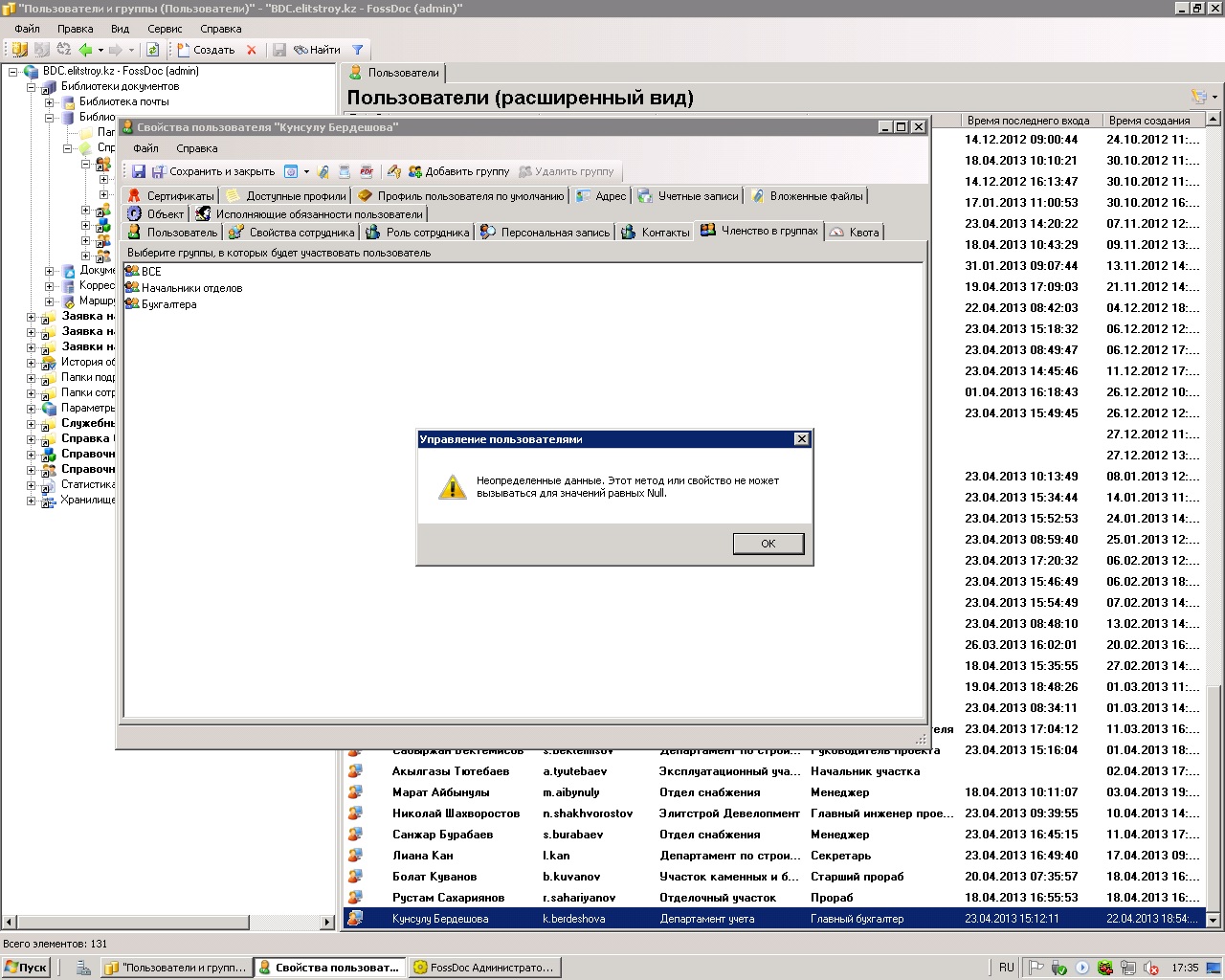This screenshot has width=1225, height=980.
Task: Click the red X delete icon
Action: click(x=252, y=50)
